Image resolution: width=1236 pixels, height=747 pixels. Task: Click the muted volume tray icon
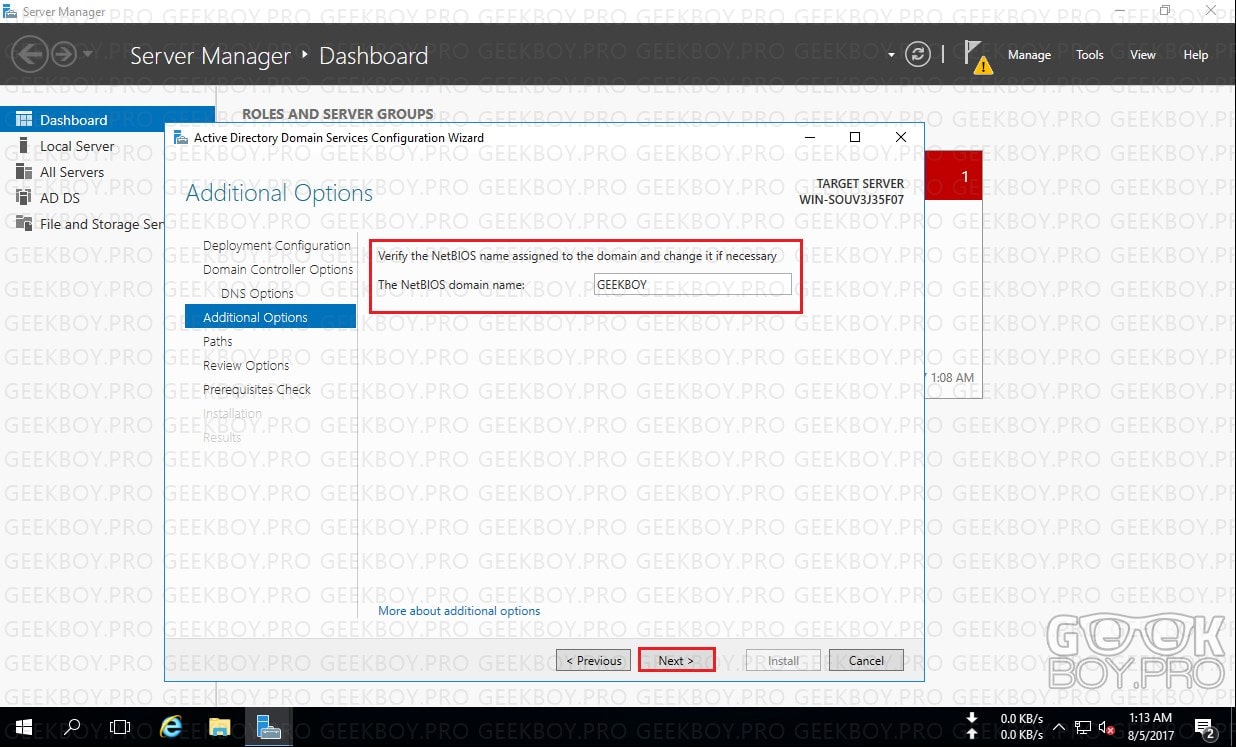1108,727
